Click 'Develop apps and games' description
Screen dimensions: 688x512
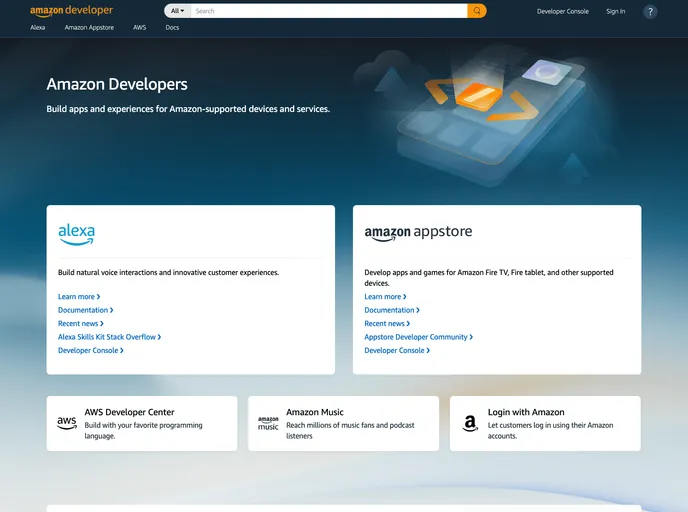coord(489,278)
